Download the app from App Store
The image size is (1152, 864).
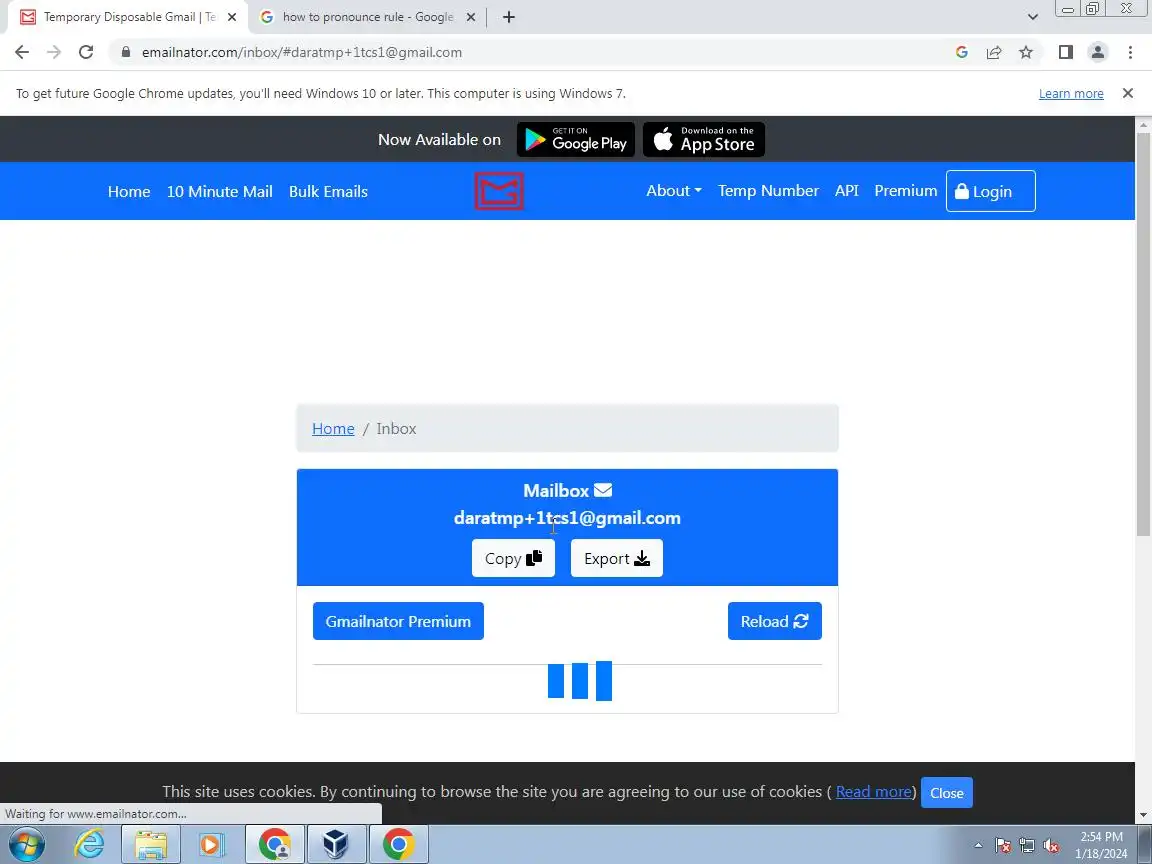point(704,140)
